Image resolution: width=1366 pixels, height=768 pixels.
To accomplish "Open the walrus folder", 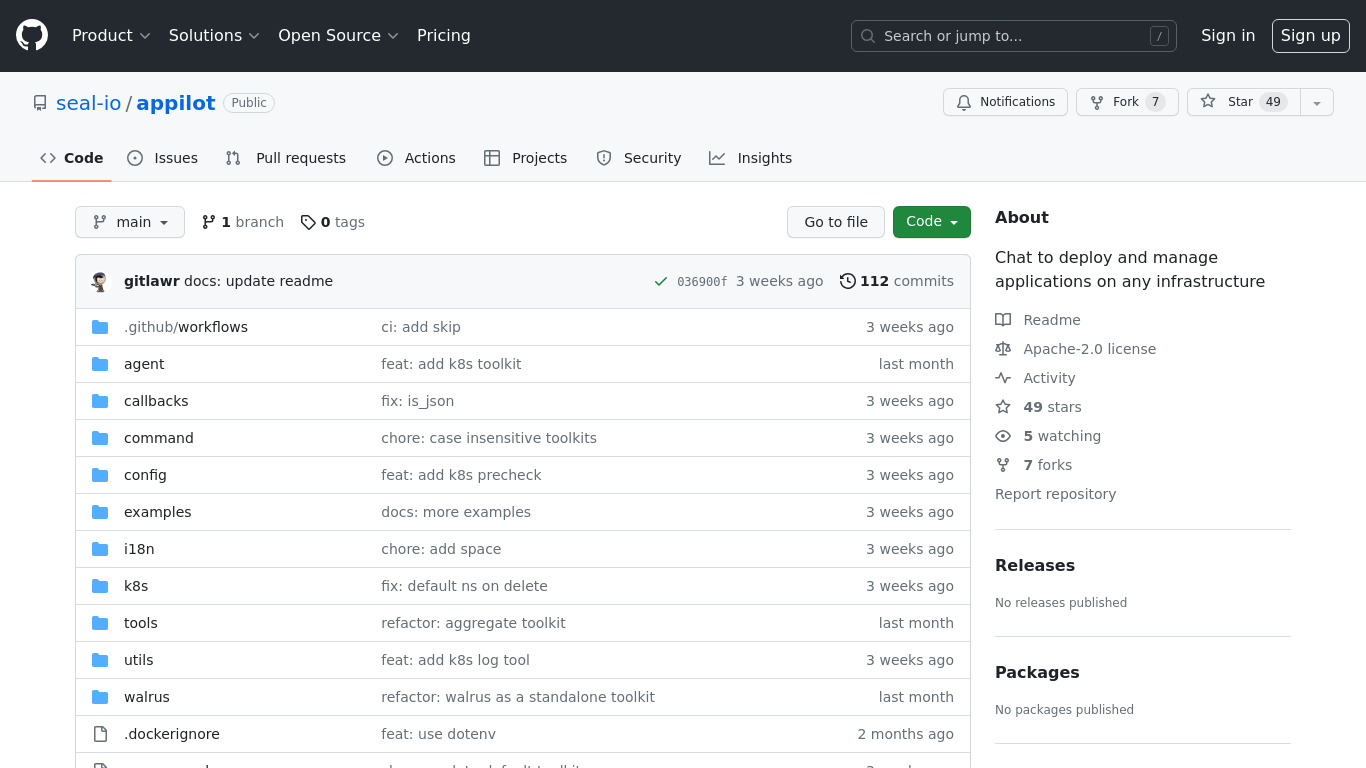I will pos(147,697).
